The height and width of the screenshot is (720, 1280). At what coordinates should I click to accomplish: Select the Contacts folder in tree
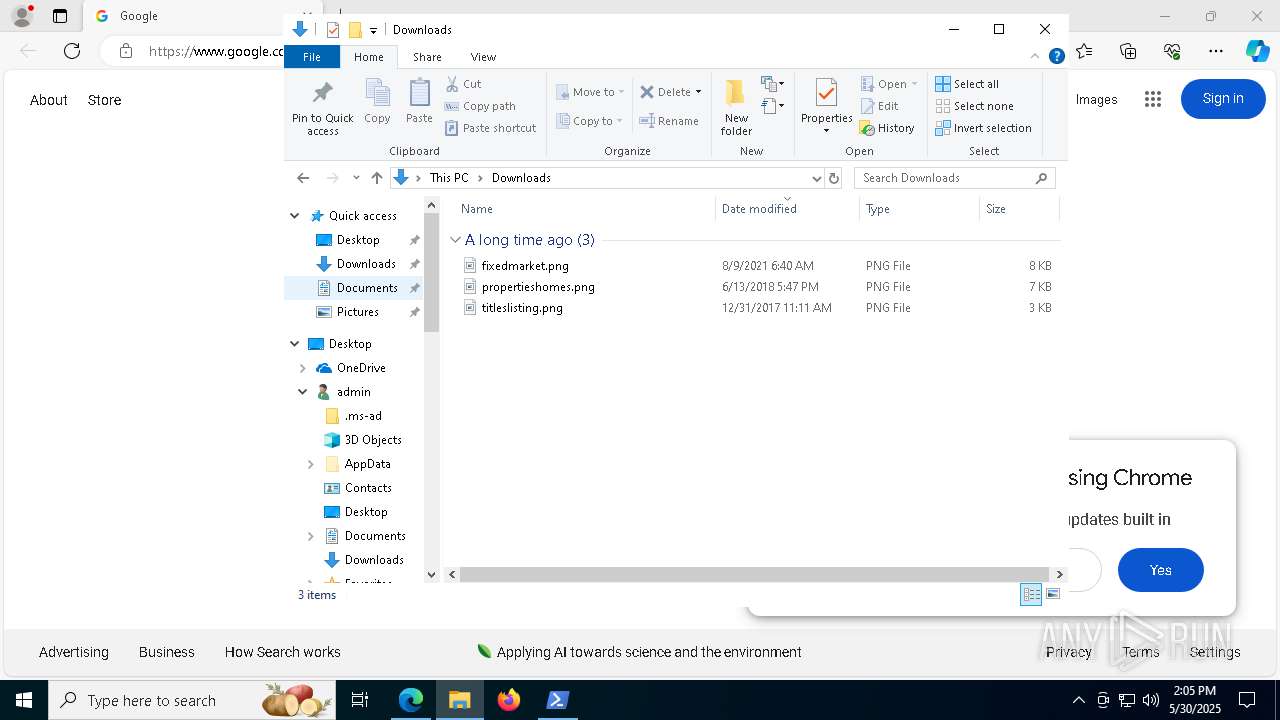[x=368, y=488]
